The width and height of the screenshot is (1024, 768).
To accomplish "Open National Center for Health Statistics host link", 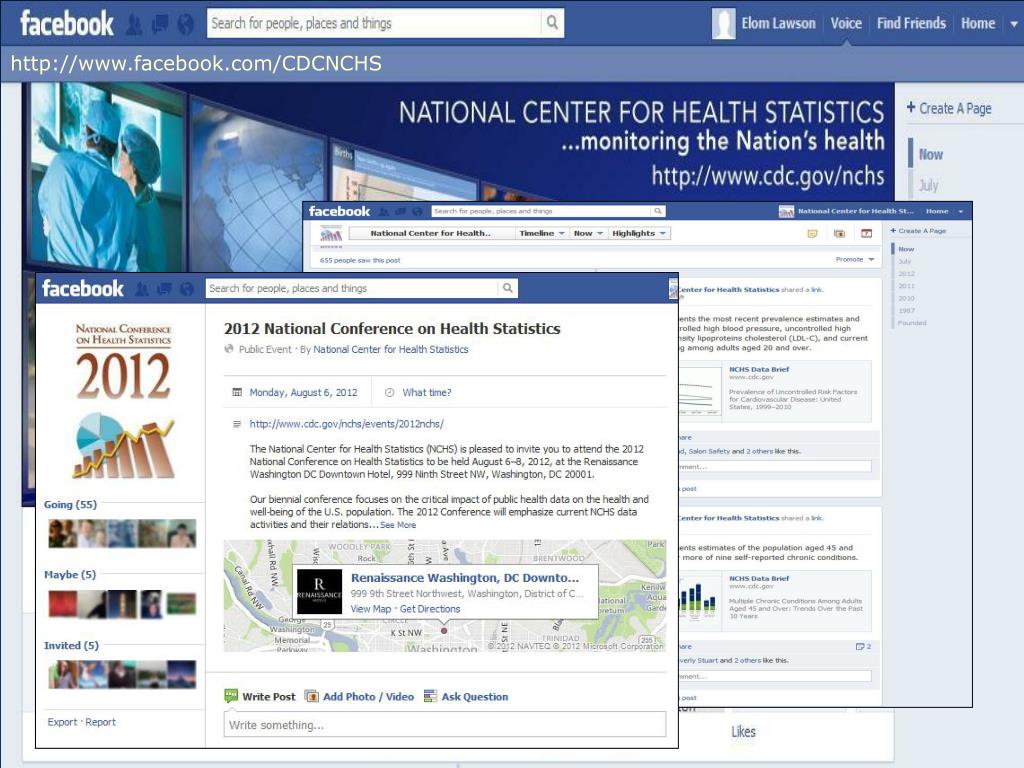I will 391,349.
